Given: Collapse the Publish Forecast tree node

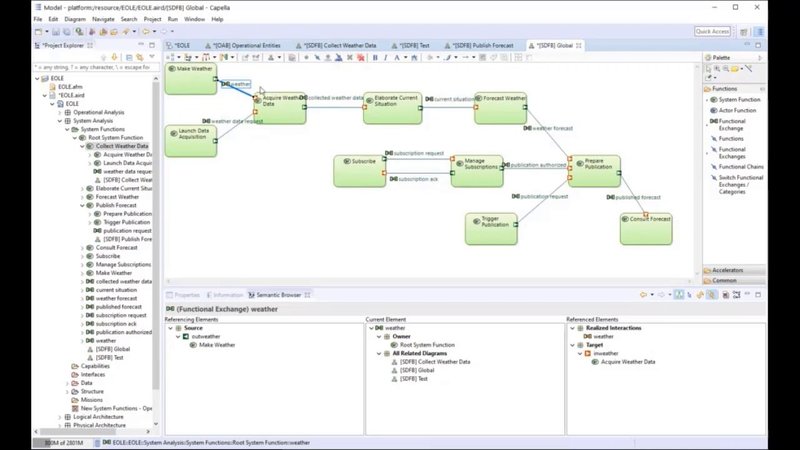Looking at the screenshot, I should 82,205.
